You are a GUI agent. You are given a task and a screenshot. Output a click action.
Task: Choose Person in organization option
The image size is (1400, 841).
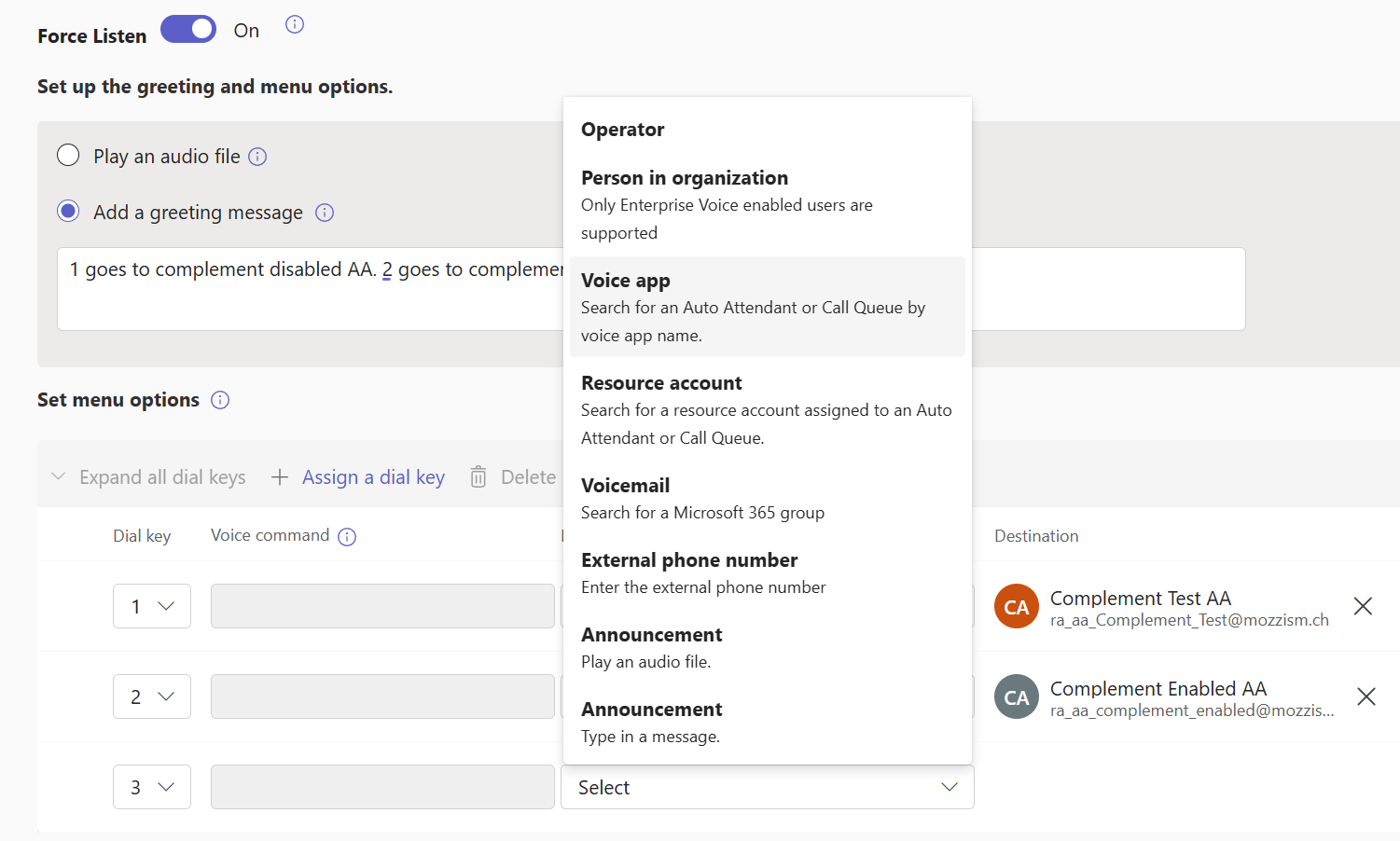pyautogui.click(x=768, y=204)
